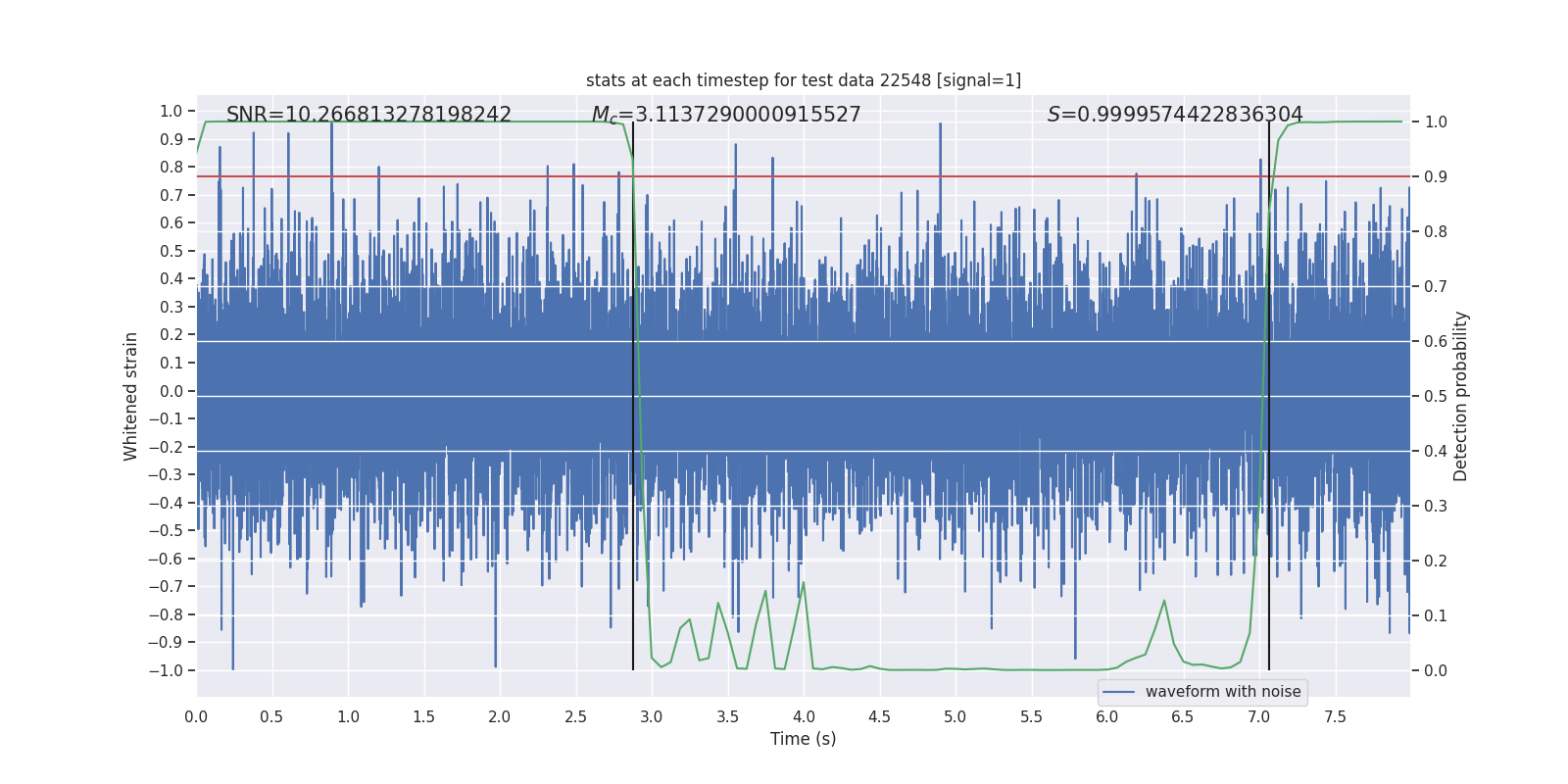Click the first black vertical marker line
Screen dimensions: 1568x784
click(x=633, y=396)
